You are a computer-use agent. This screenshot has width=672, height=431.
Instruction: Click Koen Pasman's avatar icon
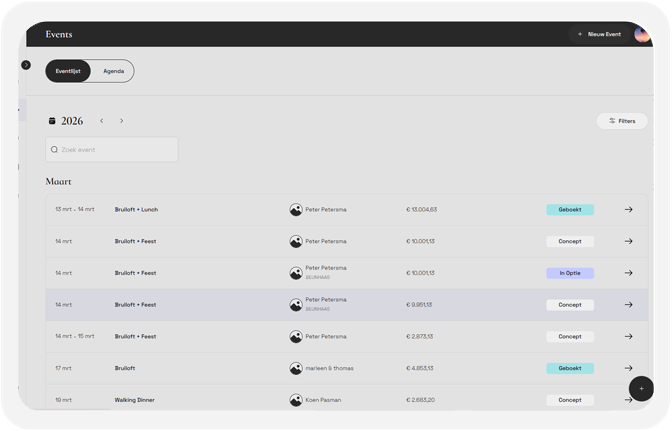[296, 400]
